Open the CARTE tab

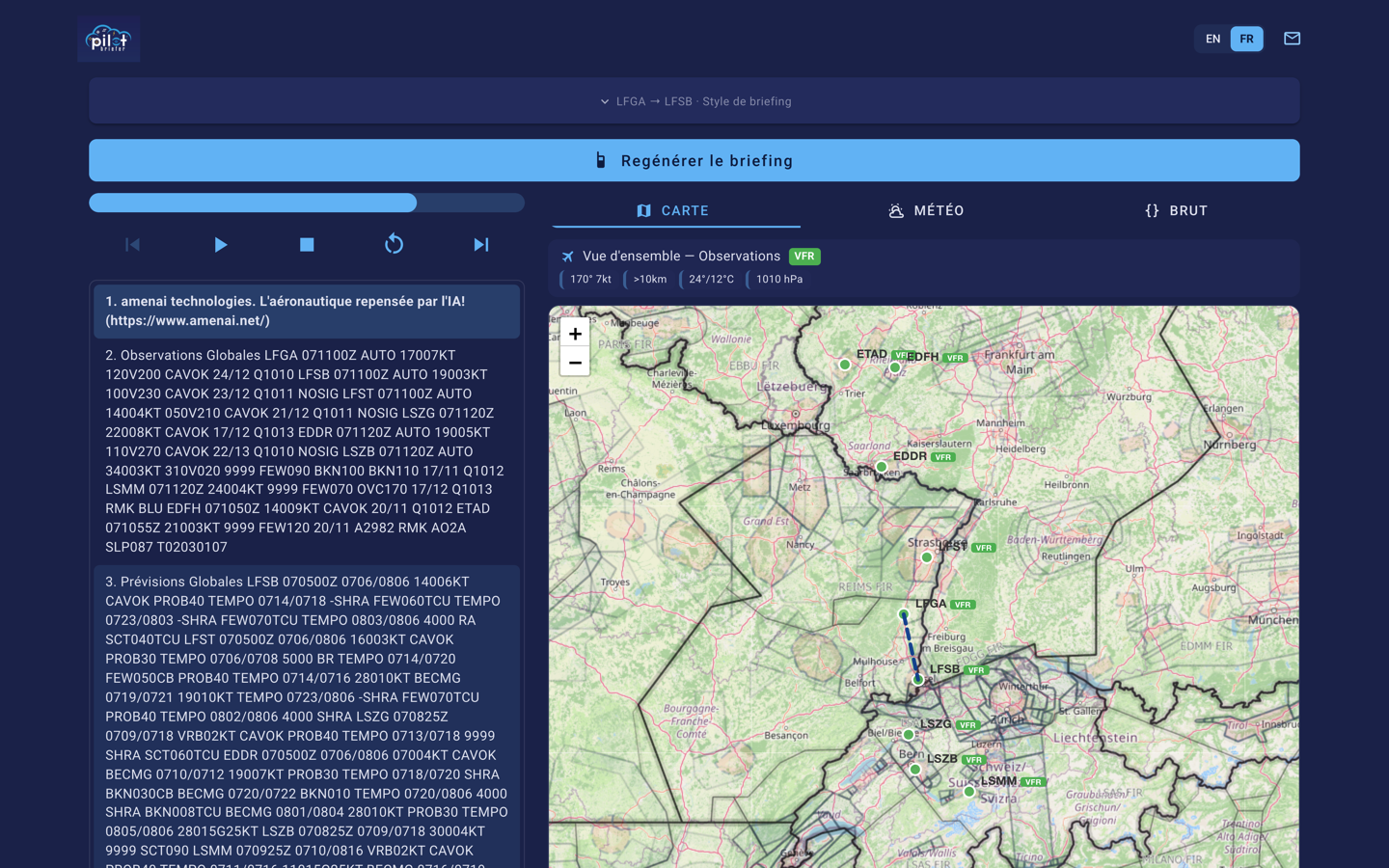[675, 210]
